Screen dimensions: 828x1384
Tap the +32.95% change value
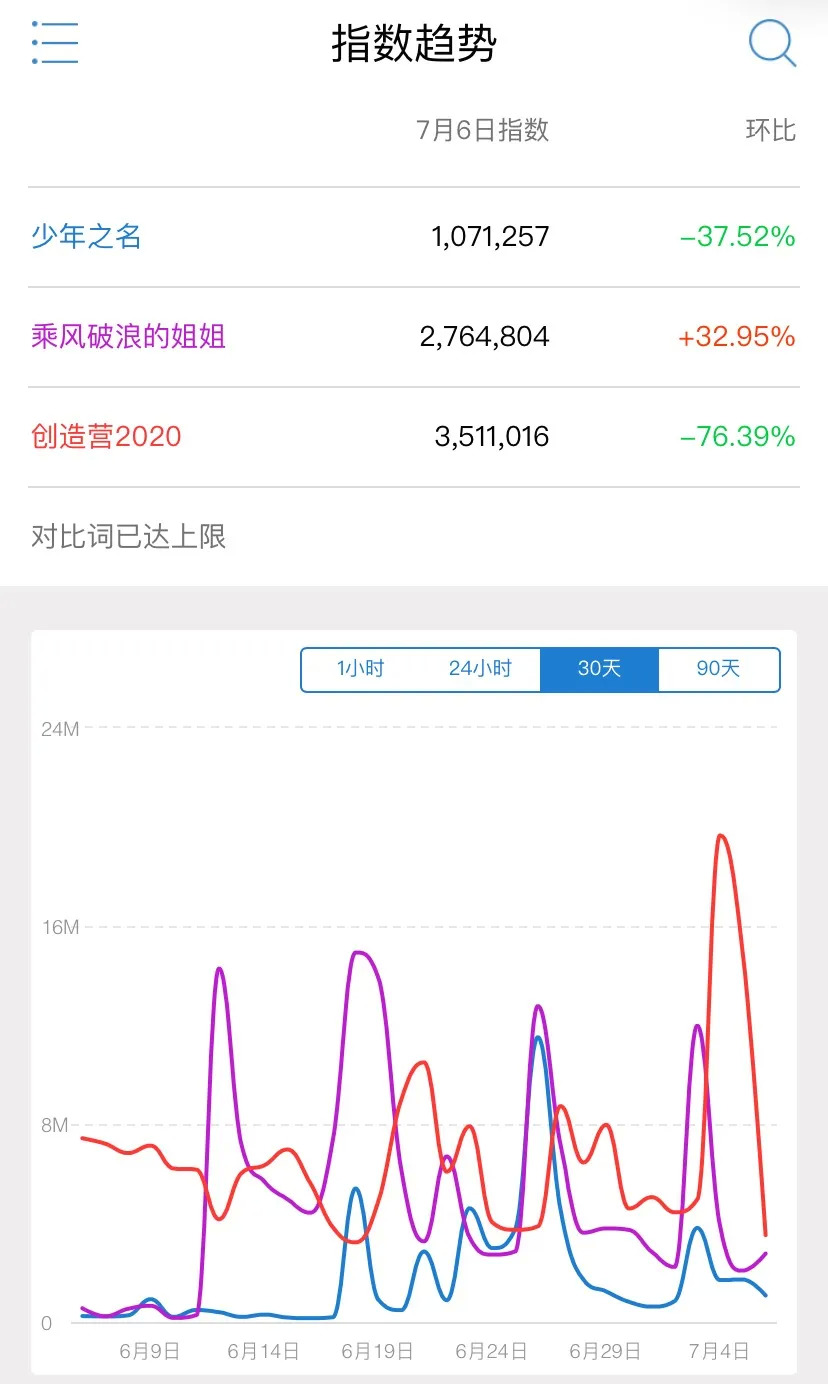click(737, 337)
